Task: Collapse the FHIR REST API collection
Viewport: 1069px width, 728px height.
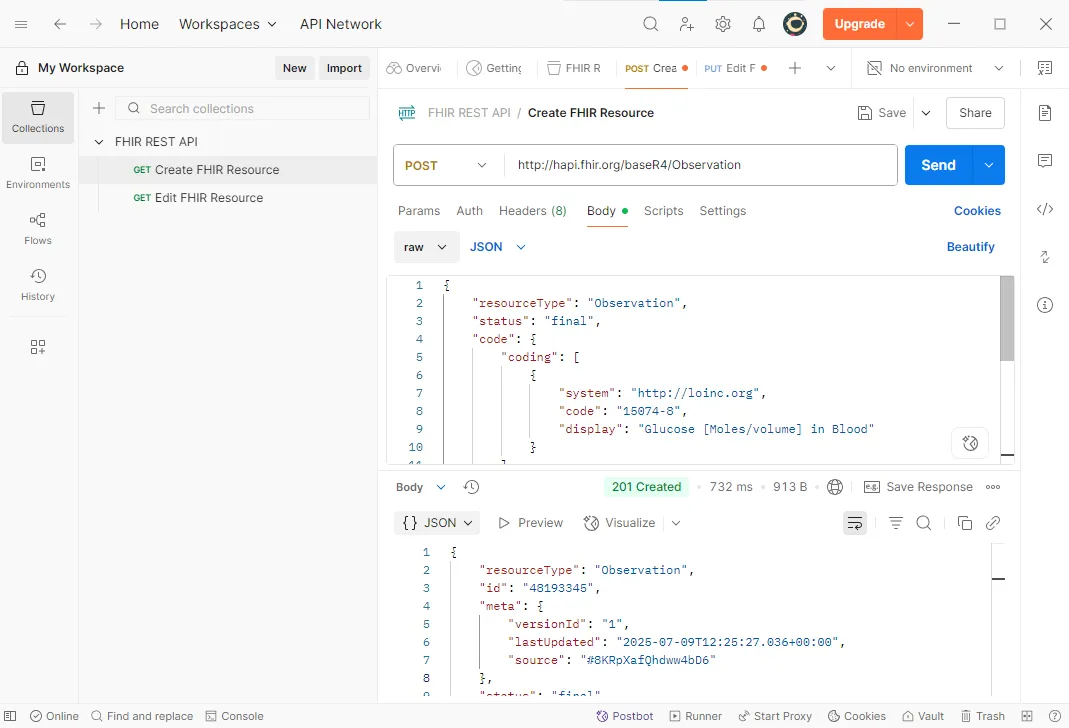Action: click(x=99, y=142)
